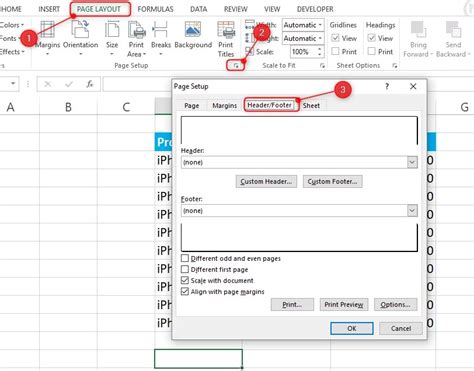Click the Page Setup dialog help question mark
Screen dimensions: 474x371
(387, 86)
